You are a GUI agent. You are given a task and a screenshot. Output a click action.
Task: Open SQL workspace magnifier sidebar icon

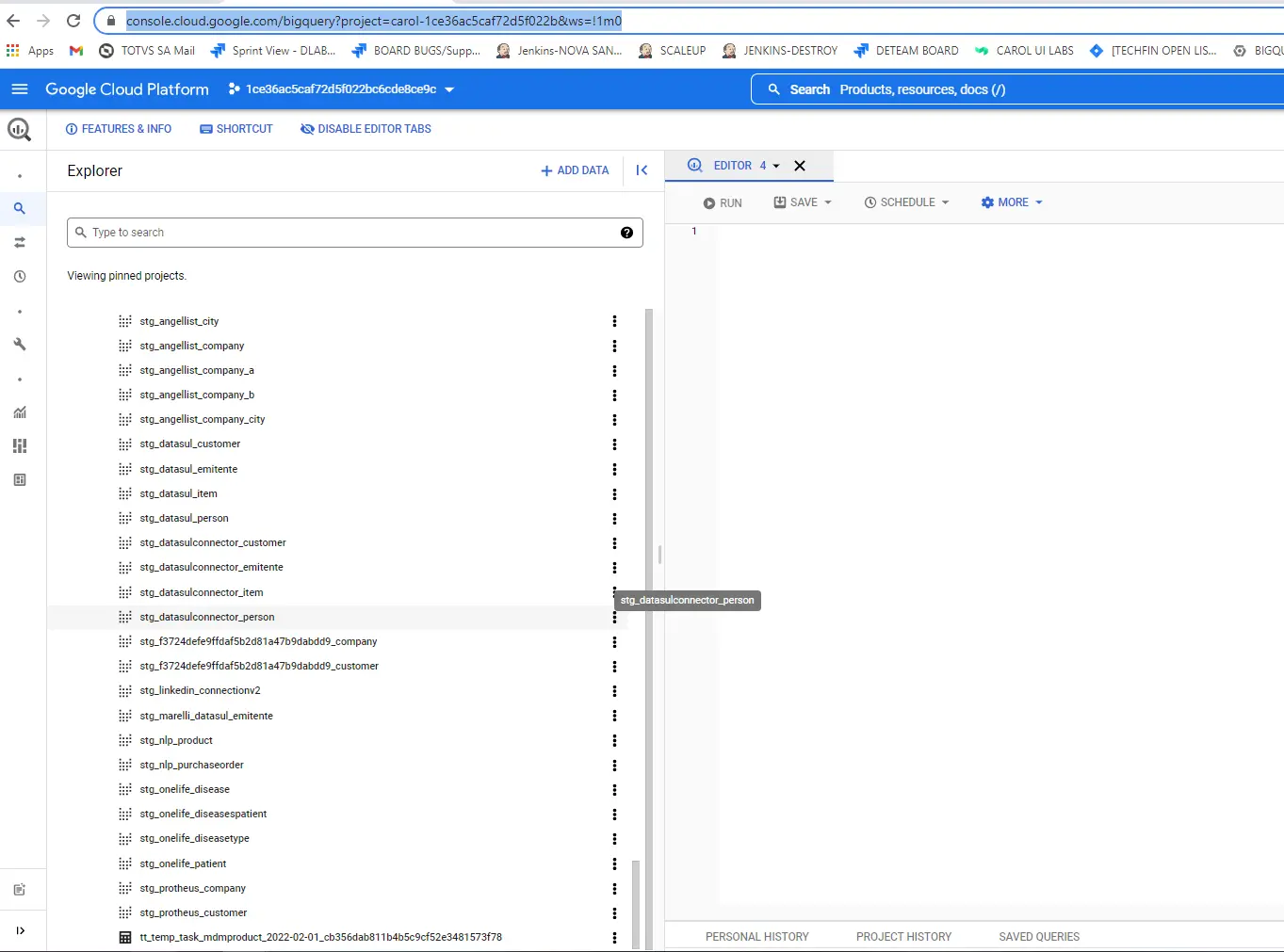coord(20,209)
